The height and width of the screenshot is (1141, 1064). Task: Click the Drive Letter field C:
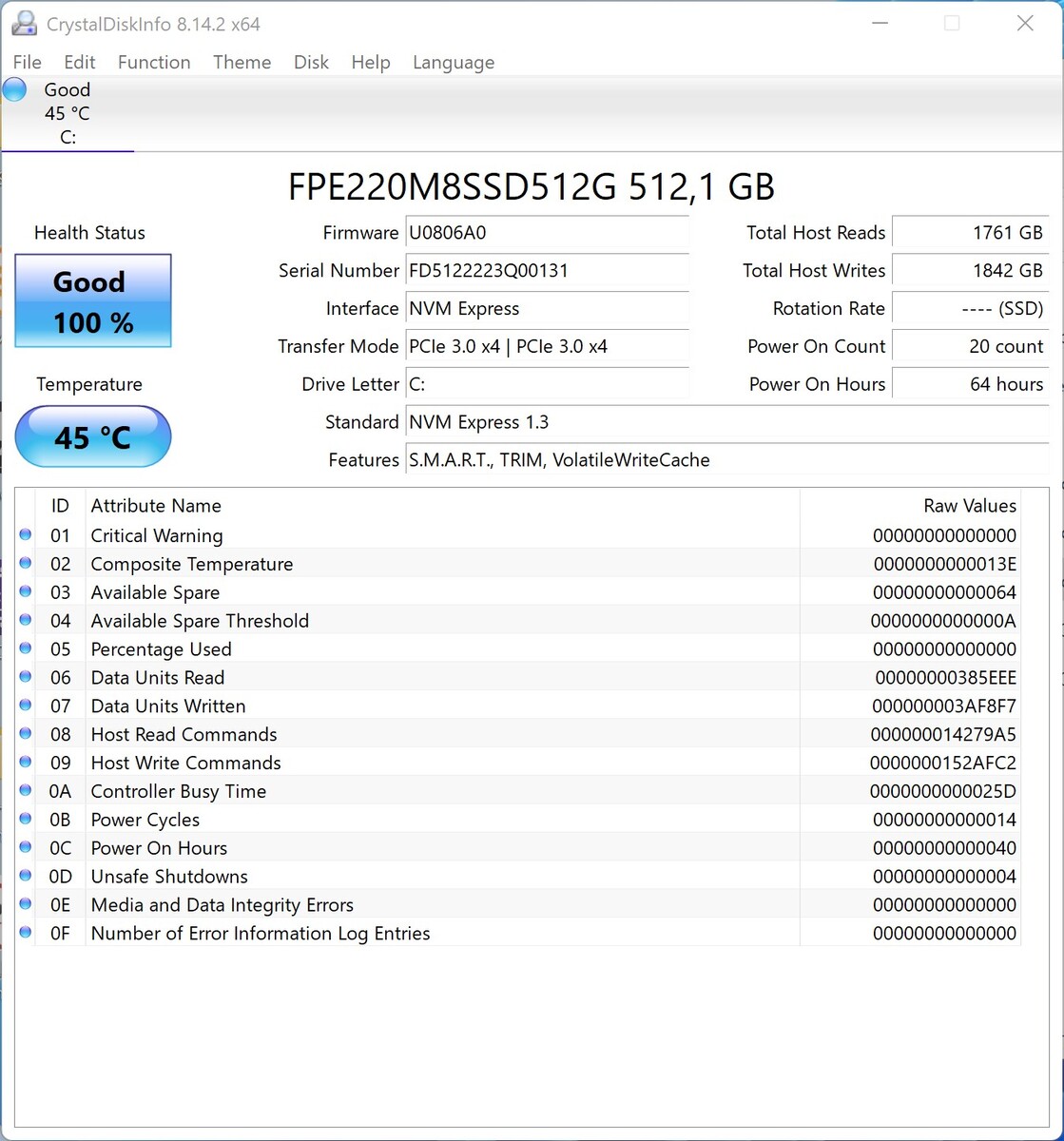pyautogui.click(x=547, y=385)
